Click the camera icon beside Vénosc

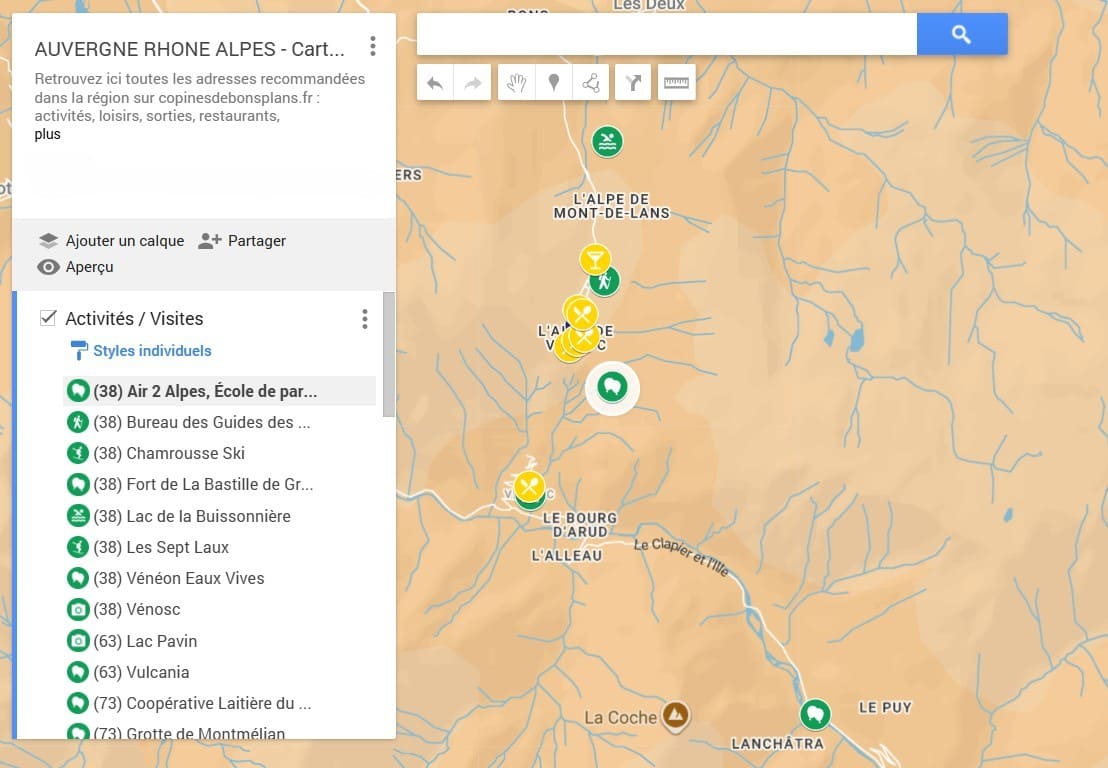(78, 609)
